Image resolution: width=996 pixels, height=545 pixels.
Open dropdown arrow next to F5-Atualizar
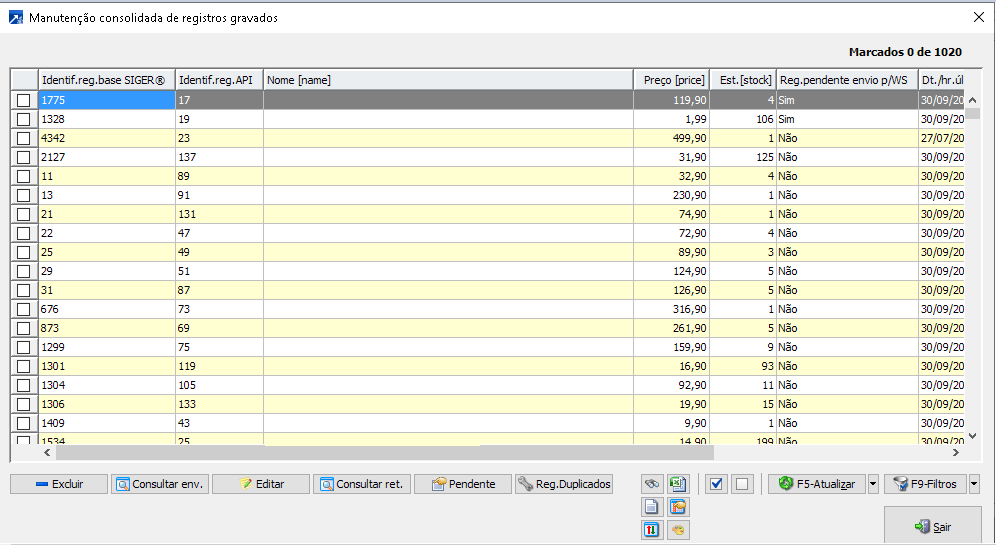(x=873, y=484)
